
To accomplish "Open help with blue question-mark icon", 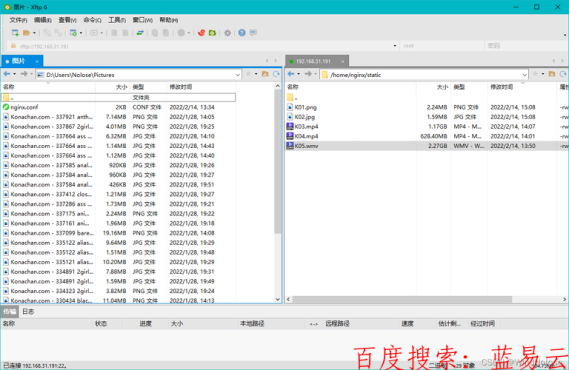I will coord(242,33).
